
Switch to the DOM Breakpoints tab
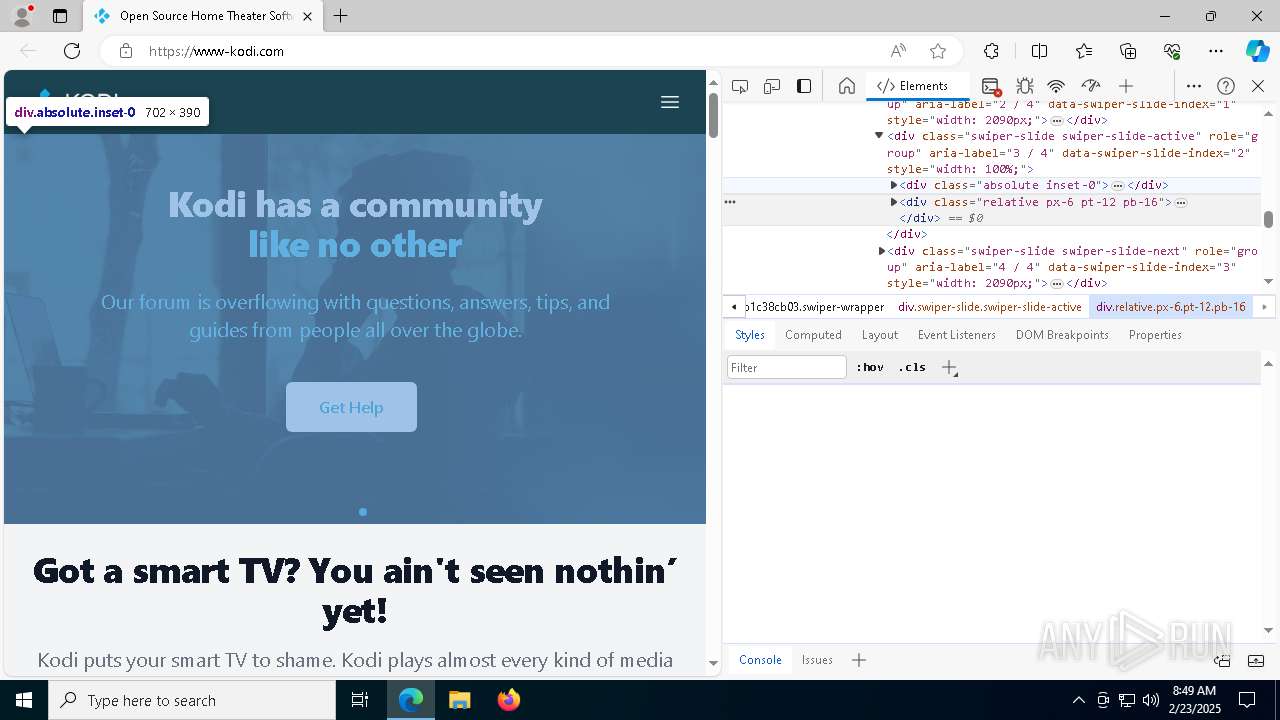[x=1062, y=335]
